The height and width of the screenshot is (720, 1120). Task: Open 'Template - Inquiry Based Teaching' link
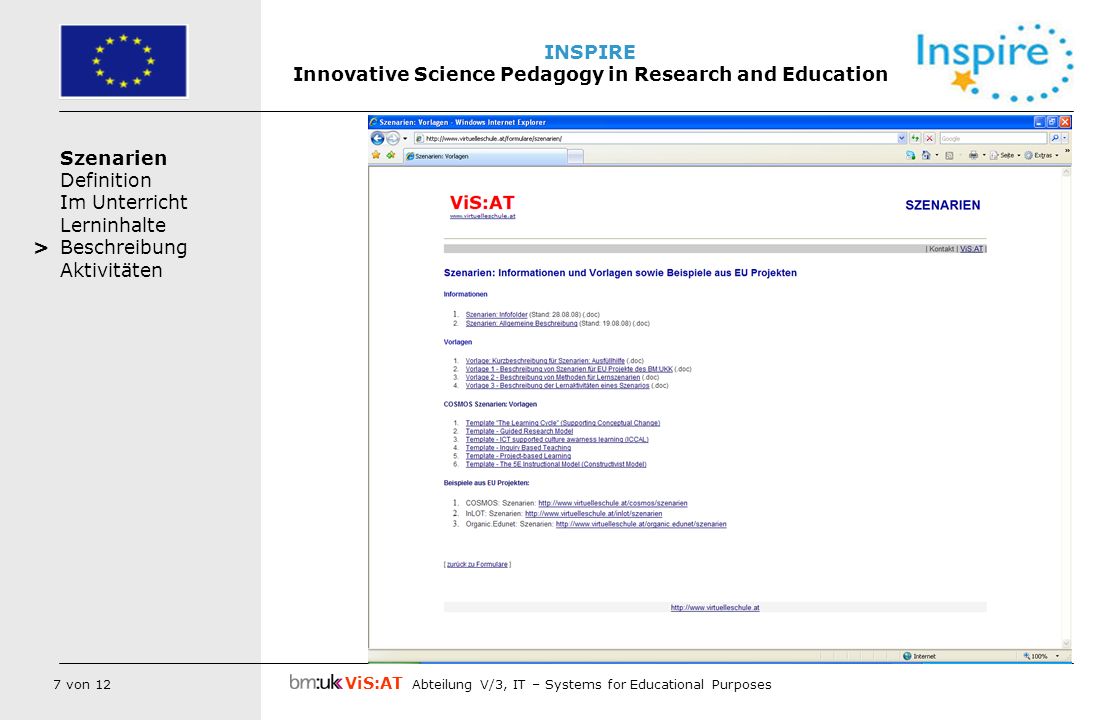(x=519, y=448)
